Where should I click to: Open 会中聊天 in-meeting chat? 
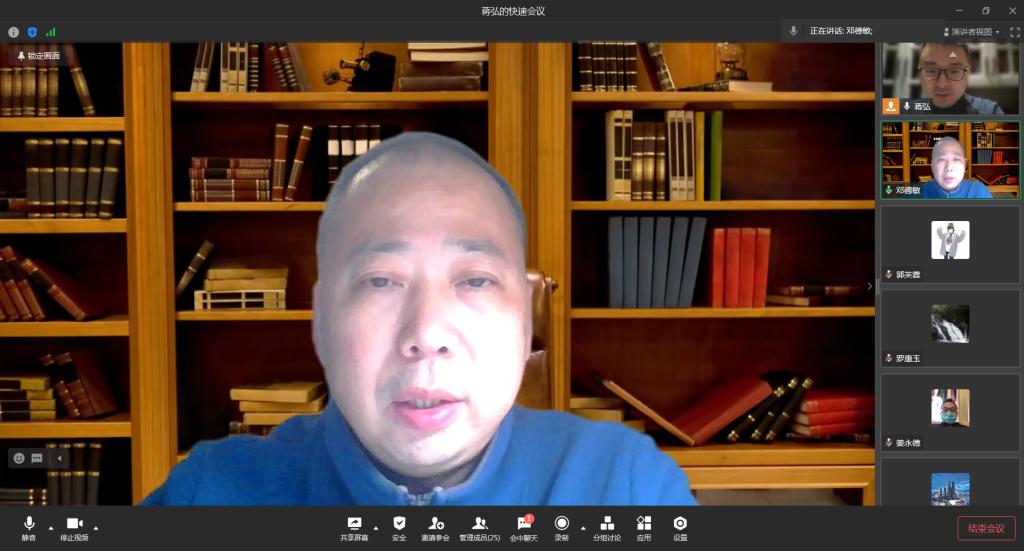coord(523,524)
